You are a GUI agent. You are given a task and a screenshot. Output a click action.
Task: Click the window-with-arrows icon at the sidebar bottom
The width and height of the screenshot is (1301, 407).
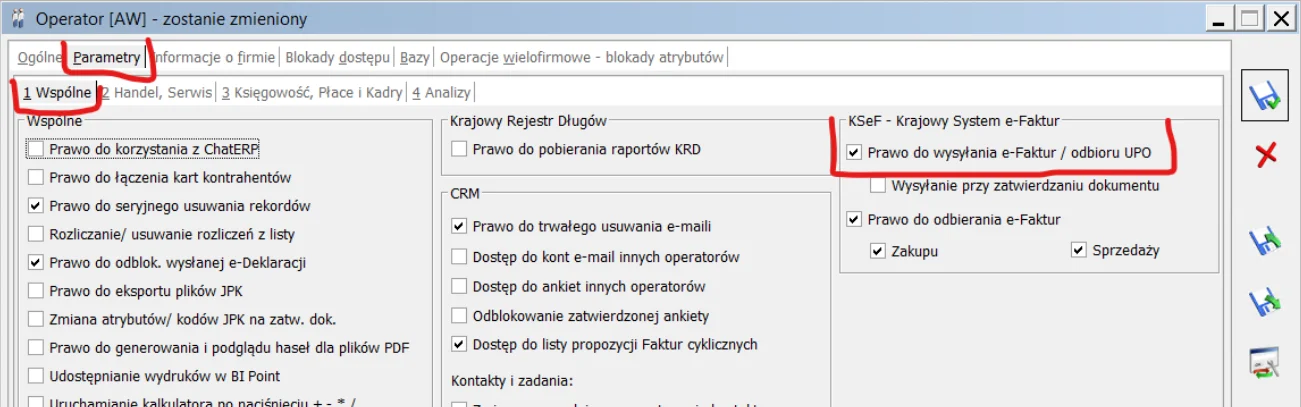pos(1266,362)
